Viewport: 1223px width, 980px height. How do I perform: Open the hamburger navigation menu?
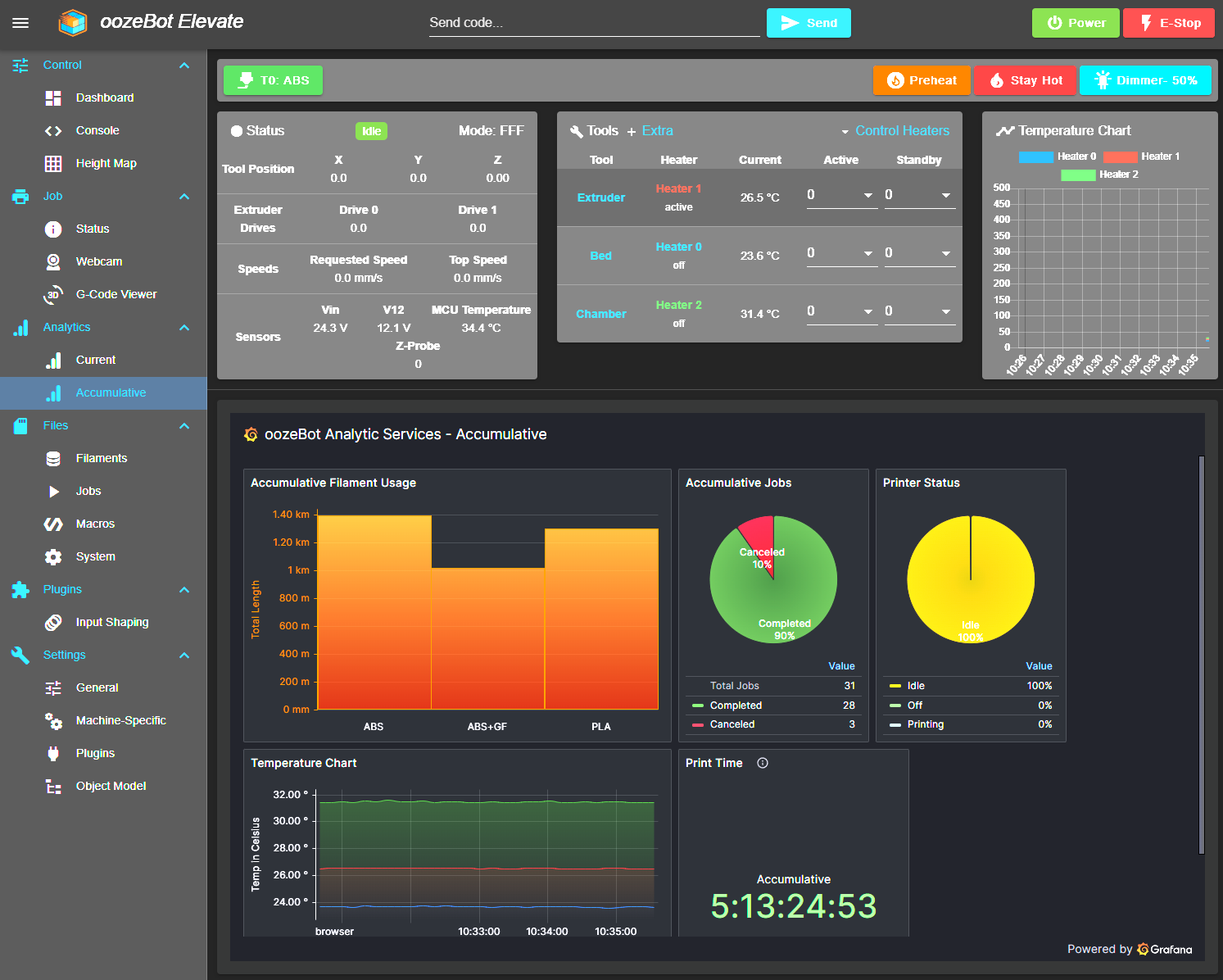(20, 23)
